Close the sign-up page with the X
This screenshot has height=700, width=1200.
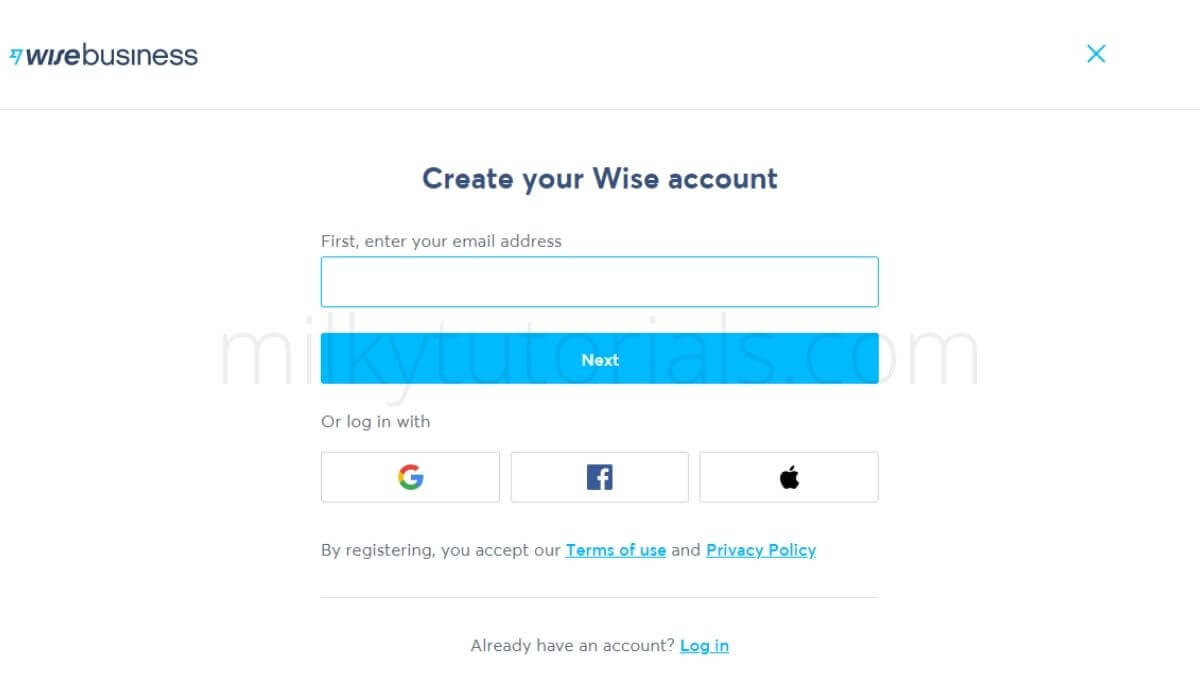point(1096,54)
